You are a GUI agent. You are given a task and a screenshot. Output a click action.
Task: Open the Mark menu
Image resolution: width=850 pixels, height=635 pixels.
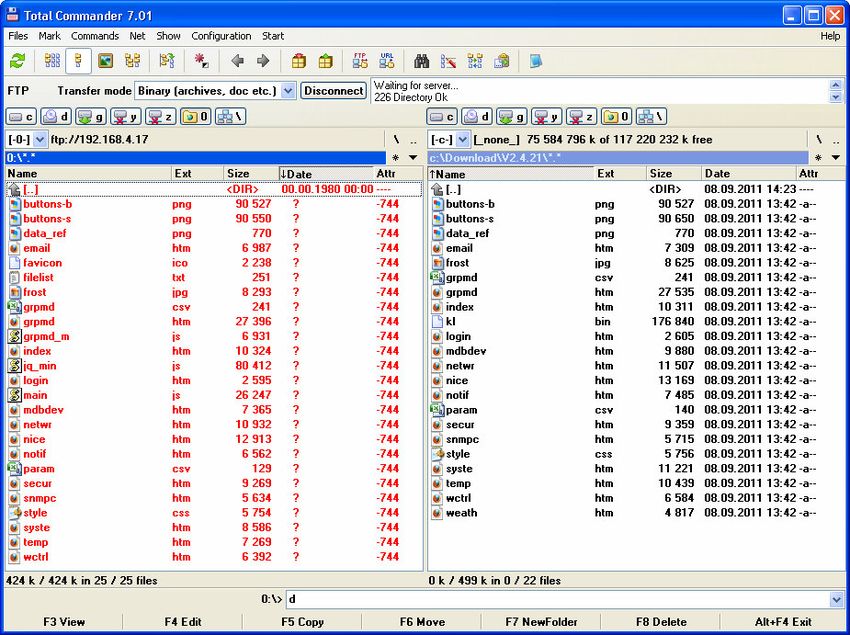pyautogui.click(x=49, y=36)
